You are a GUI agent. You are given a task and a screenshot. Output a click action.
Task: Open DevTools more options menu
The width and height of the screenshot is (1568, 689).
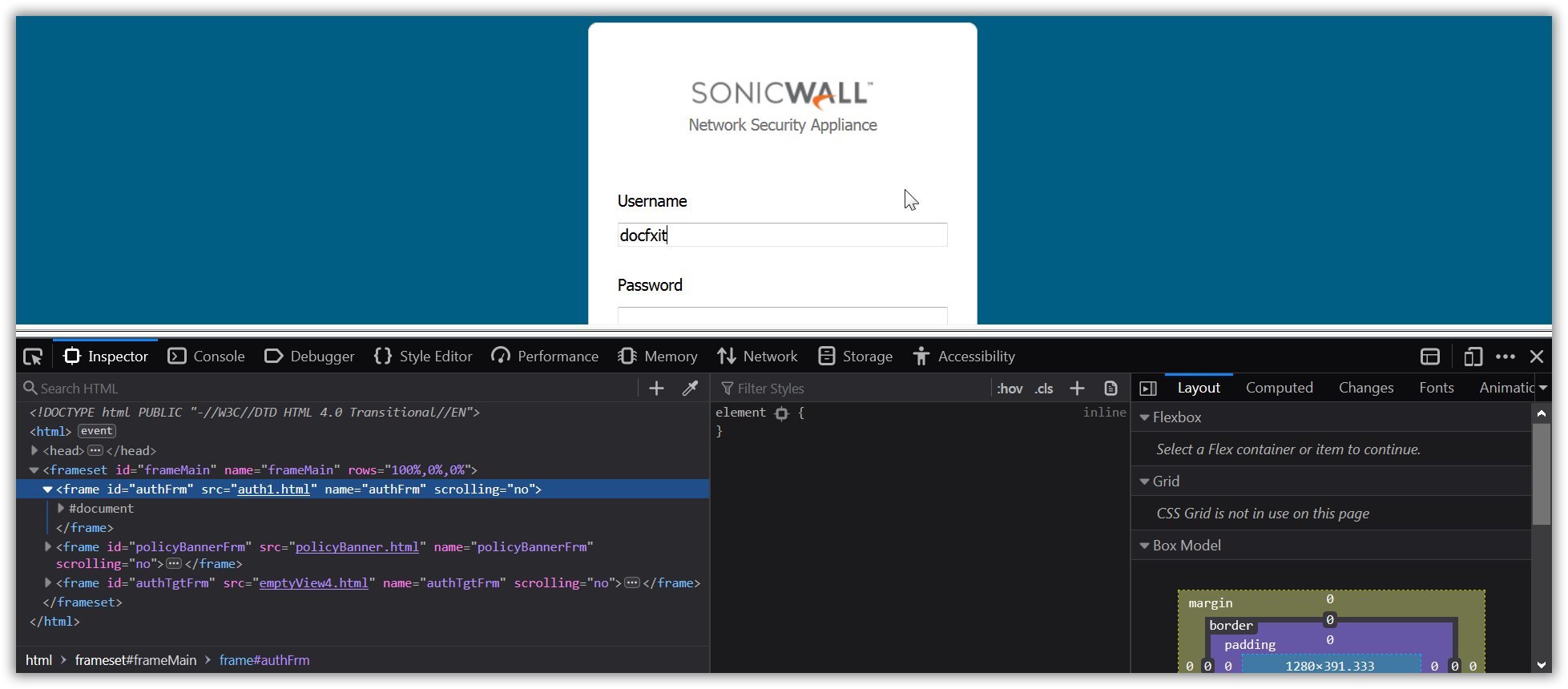point(1506,357)
